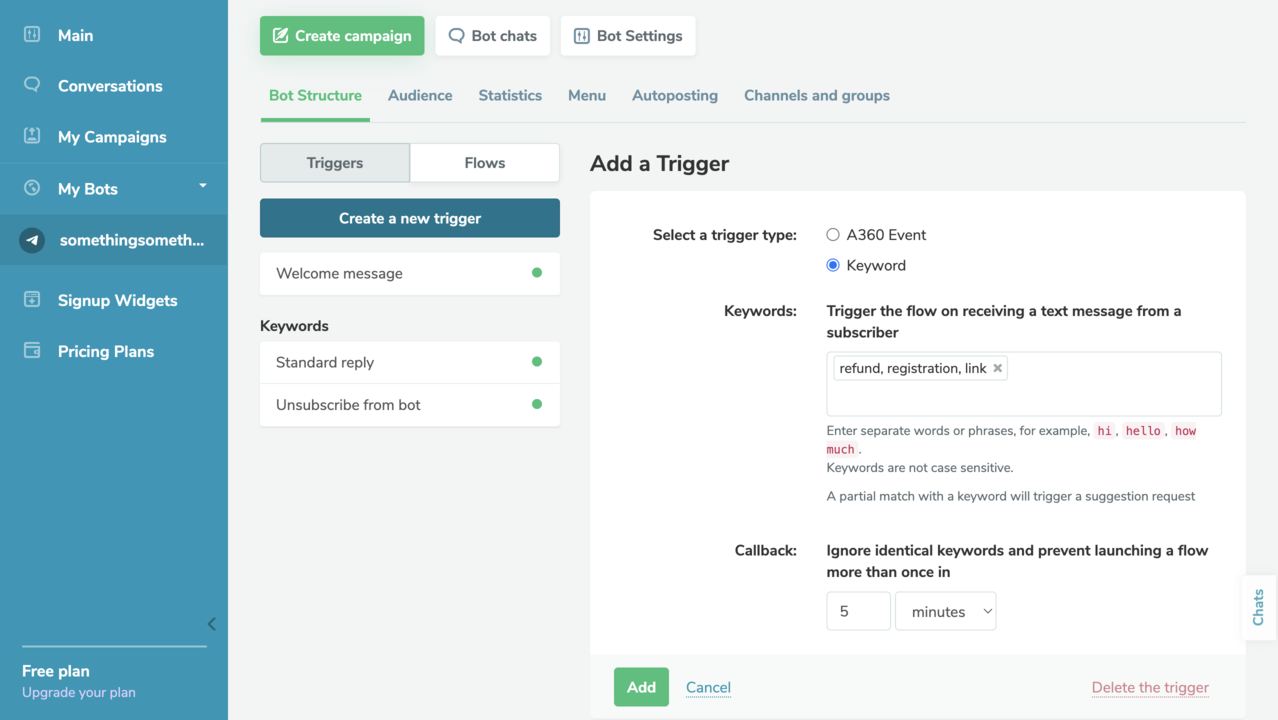Open the Bot Settings button

pos(628,36)
